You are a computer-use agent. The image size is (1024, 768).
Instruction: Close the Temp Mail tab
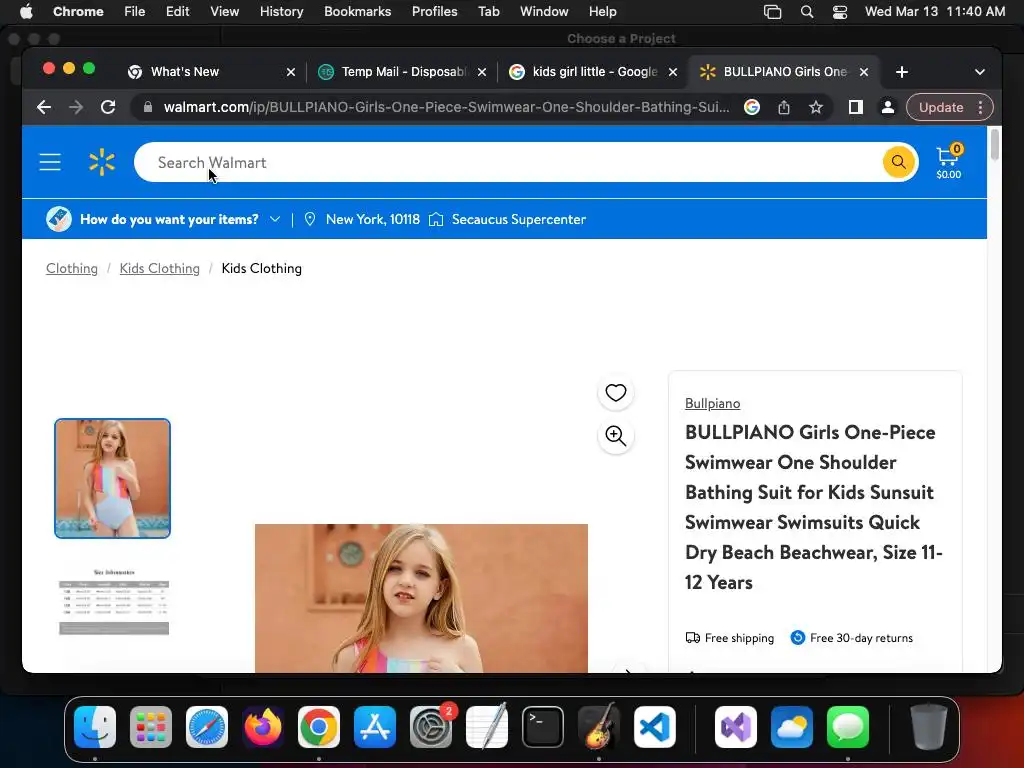pyautogui.click(x=481, y=72)
